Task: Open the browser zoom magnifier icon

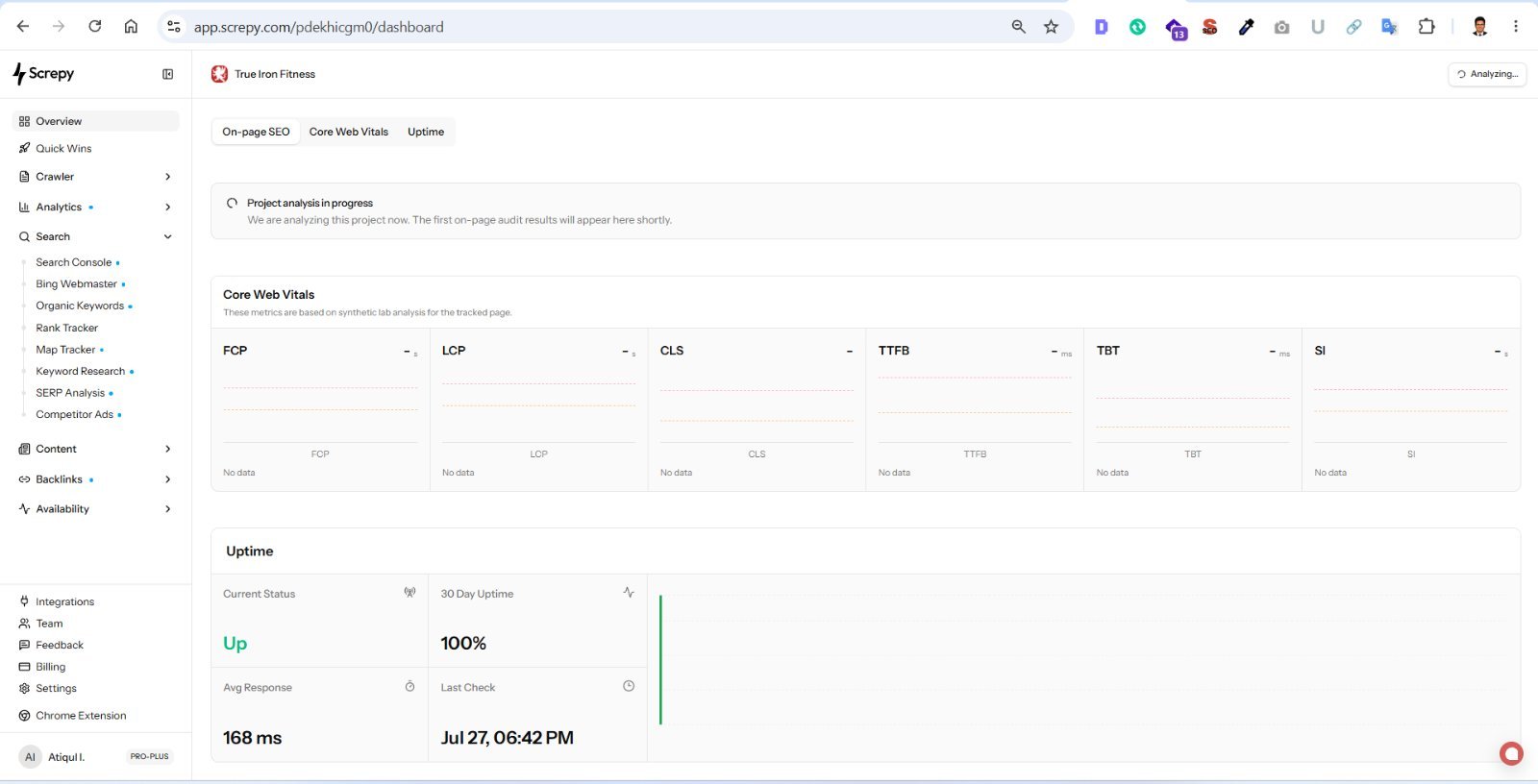Action: [x=1019, y=27]
